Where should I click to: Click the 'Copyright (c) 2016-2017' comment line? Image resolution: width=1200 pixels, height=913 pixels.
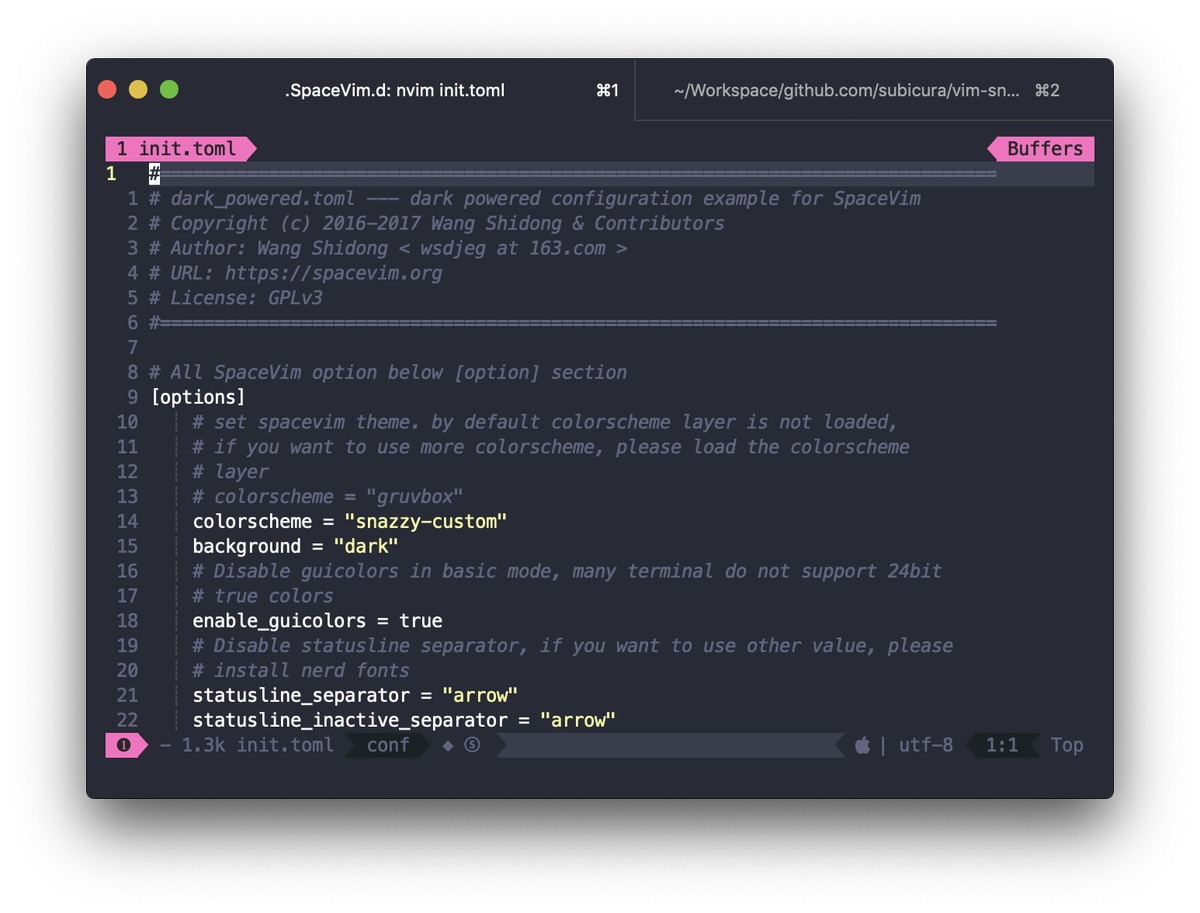coord(437,223)
